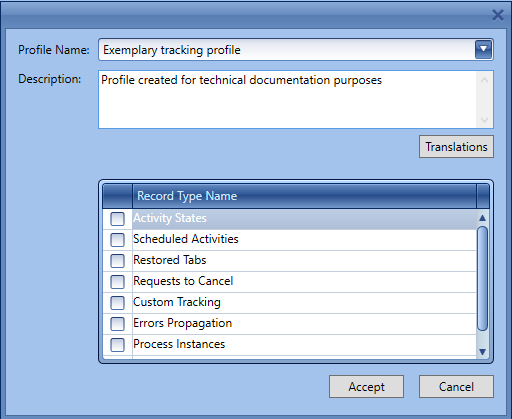Click the record list vertical scrollbar thumb
Viewport: 512px width, 419px height.
[x=482, y=278]
